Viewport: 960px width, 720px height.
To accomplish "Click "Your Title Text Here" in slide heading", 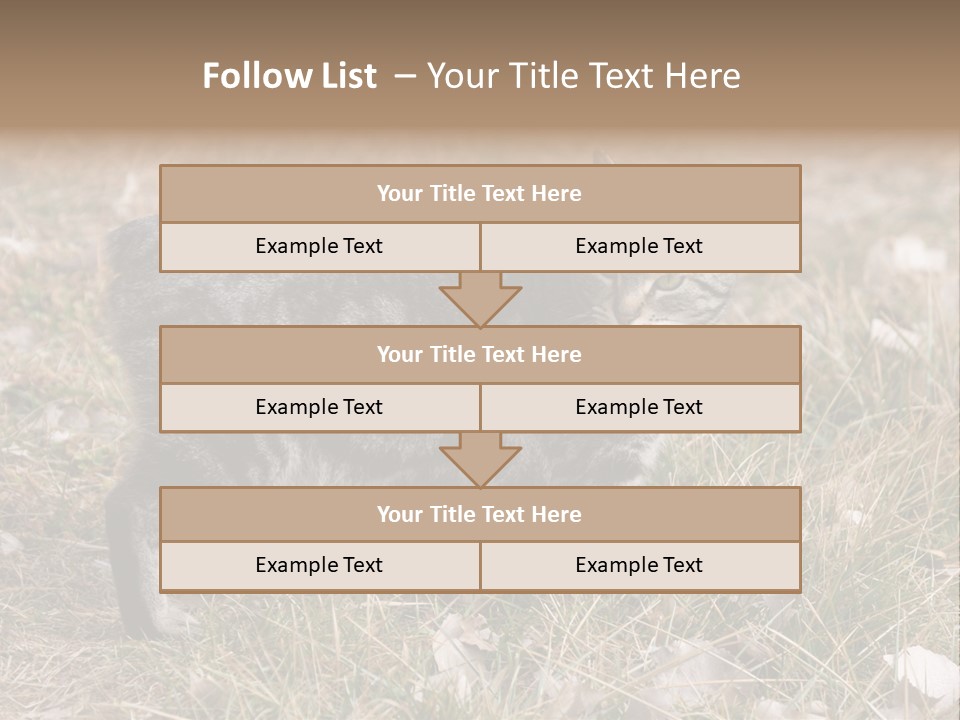I will pos(583,76).
